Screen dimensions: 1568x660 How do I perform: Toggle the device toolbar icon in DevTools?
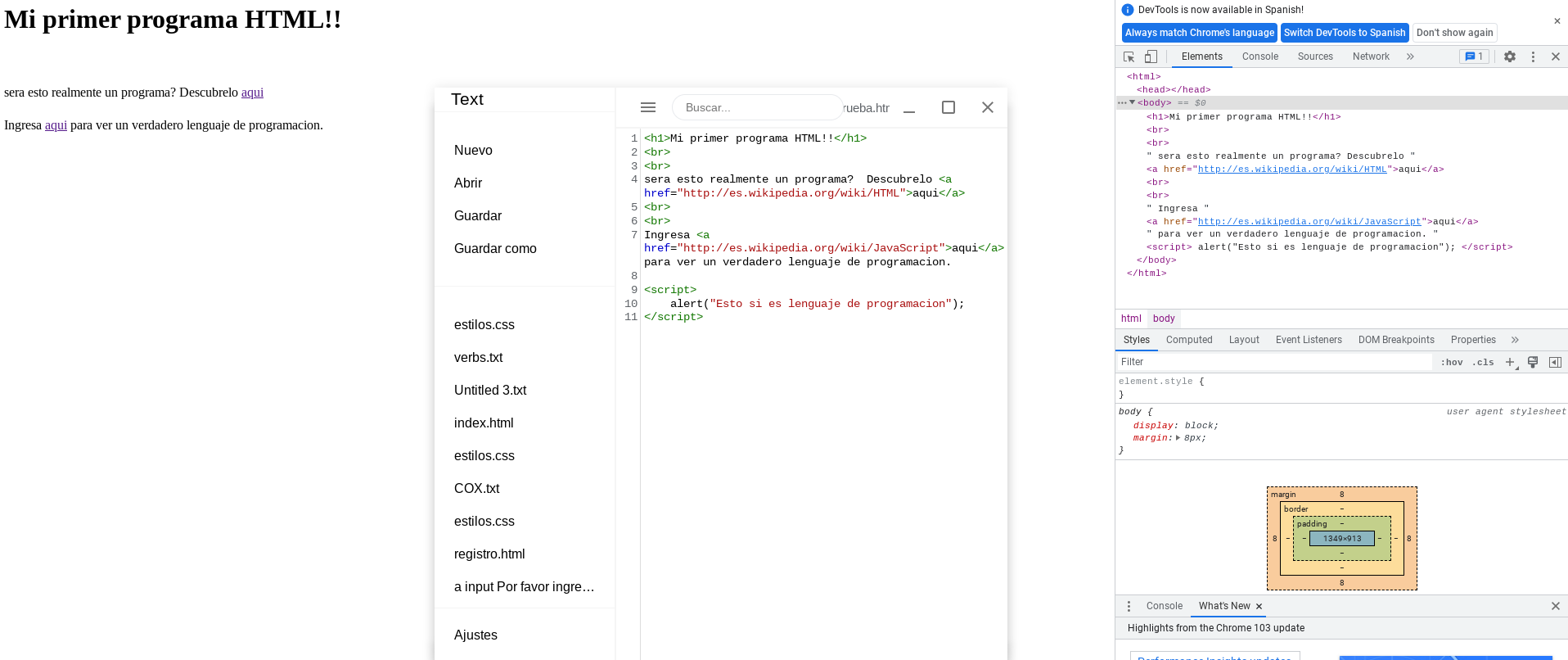(x=1151, y=57)
